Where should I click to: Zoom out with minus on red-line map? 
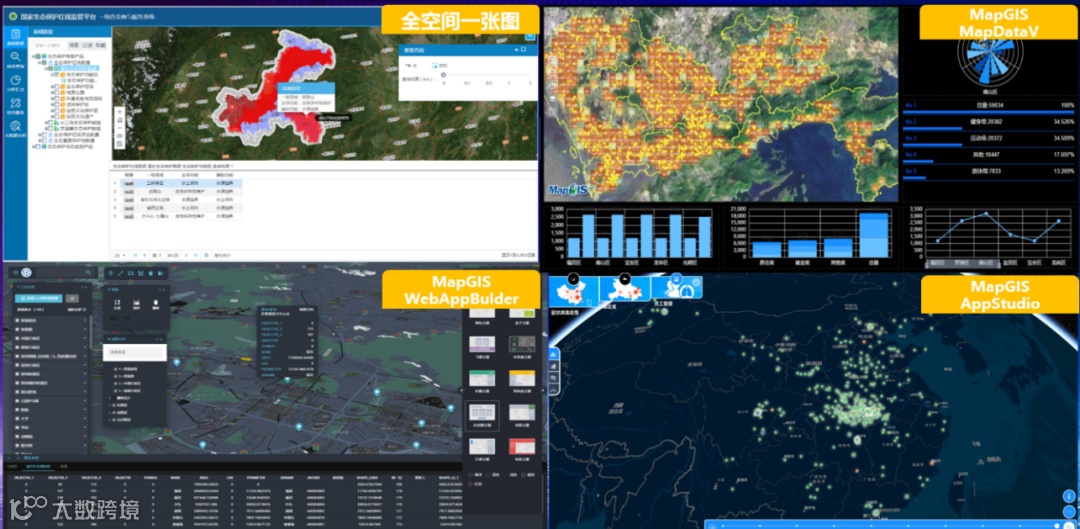(x=120, y=127)
